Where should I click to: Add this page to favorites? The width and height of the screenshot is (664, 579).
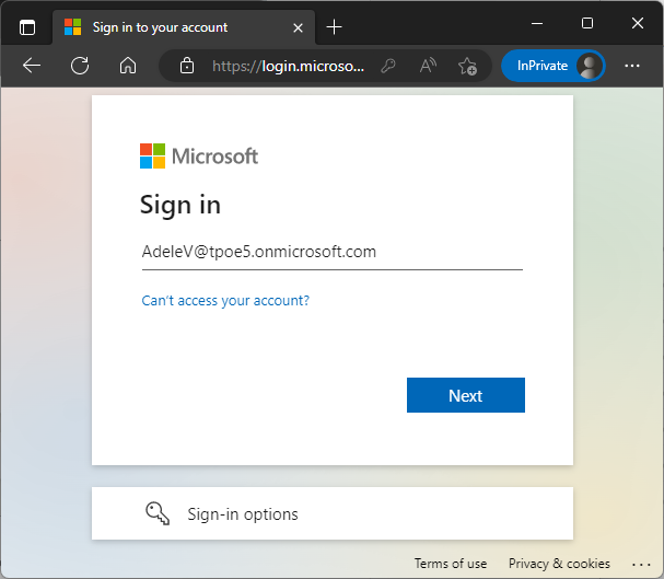468,66
